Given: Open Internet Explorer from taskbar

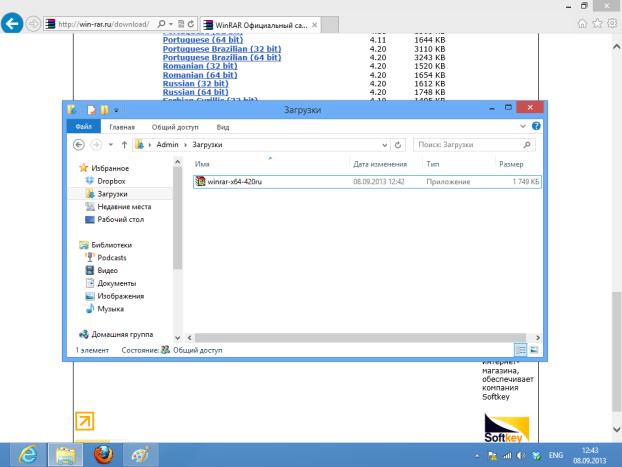Looking at the screenshot, I should pos(28,455).
